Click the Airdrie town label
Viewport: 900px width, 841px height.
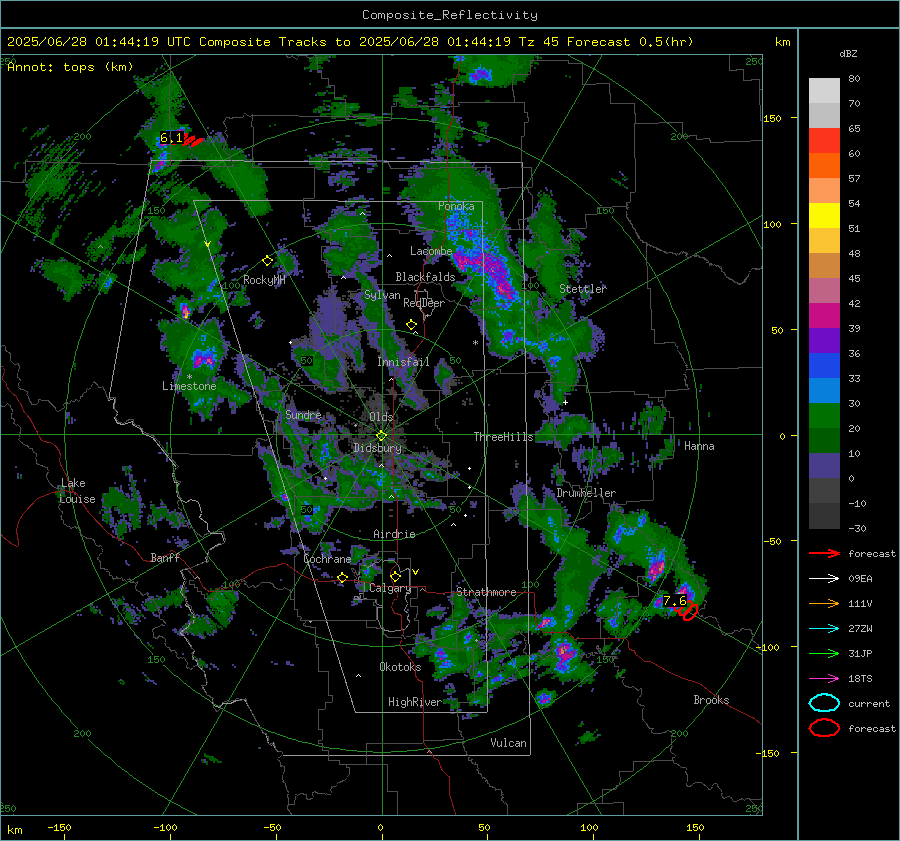click(394, 534)
